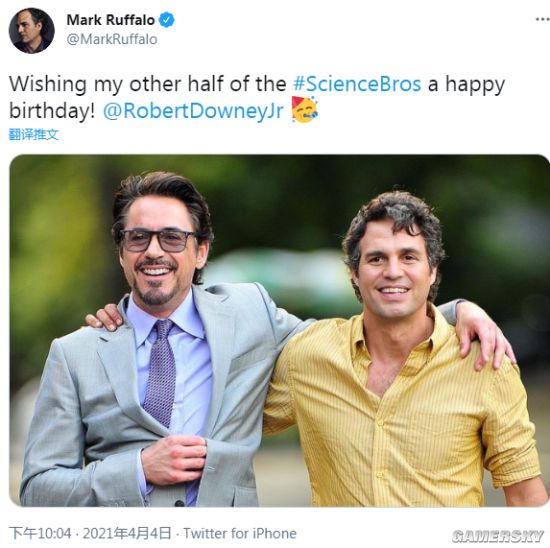Open Mark Ruffalo's profile avatar picture

pos(32,31)
